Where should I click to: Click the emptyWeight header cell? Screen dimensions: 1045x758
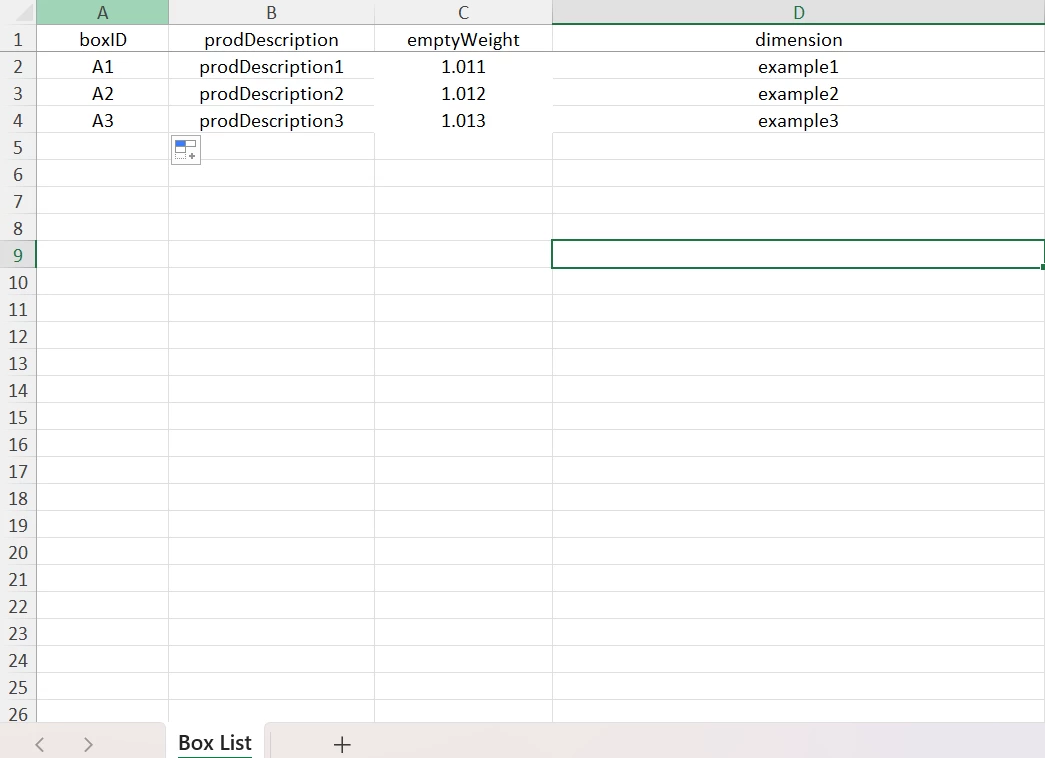click(463, 39)
